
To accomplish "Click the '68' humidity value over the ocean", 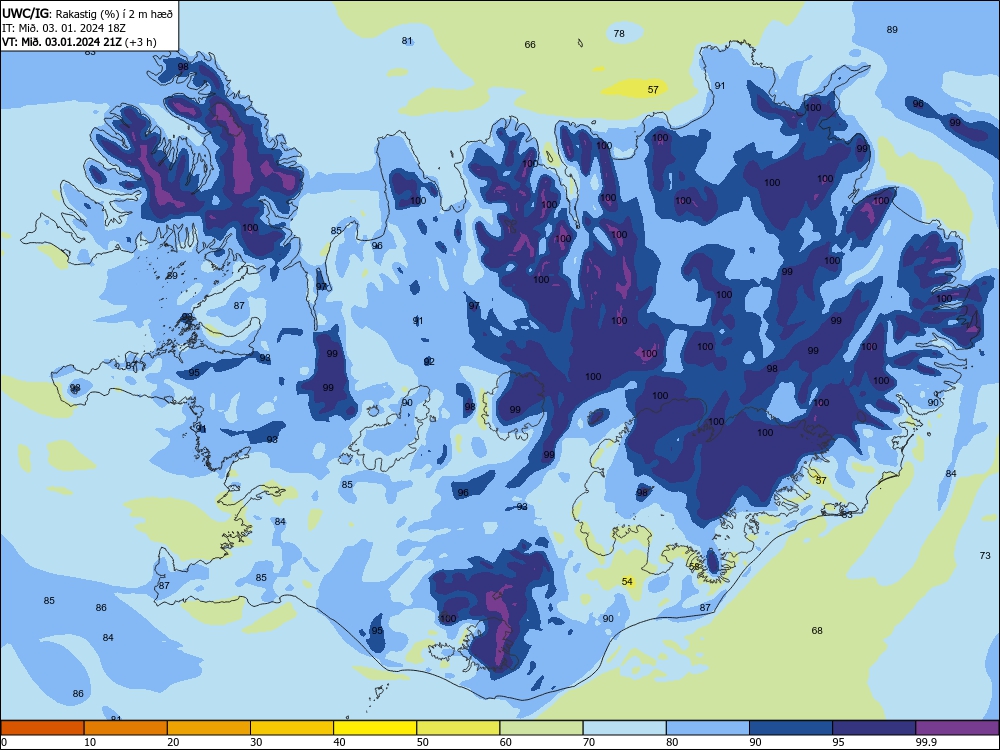I will click(817, 631).
